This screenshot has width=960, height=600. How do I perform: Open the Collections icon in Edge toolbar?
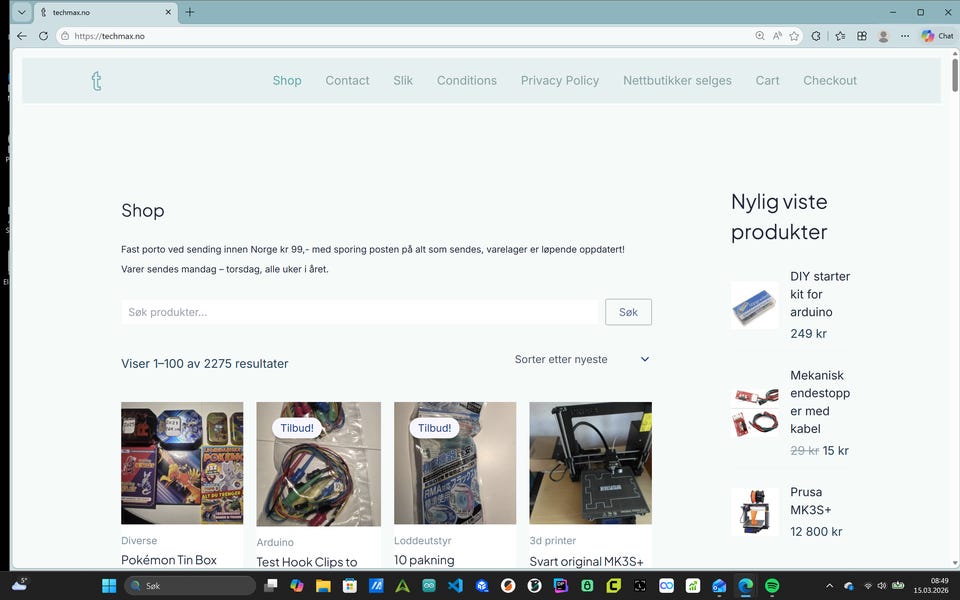[x=862, y=36]
